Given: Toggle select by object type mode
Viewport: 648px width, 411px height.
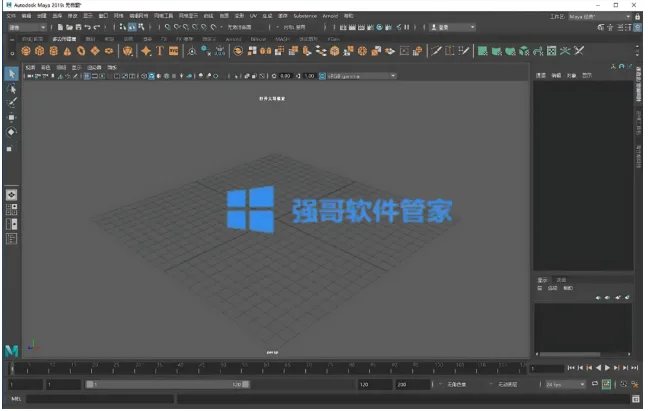Looking at the screenshot, I should 132,27.
